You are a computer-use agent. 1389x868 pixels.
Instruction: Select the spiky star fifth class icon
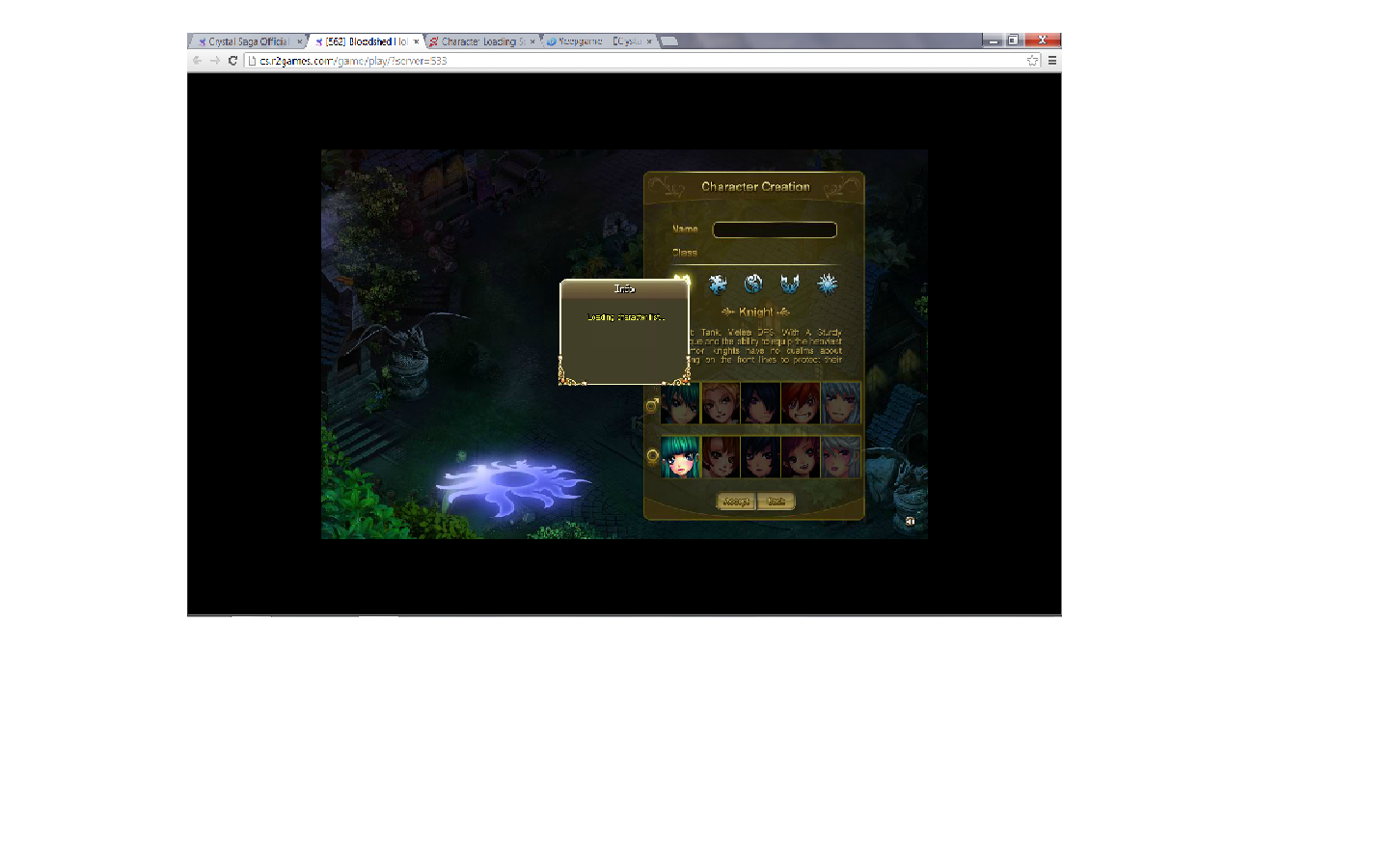(x=827, y=284)
